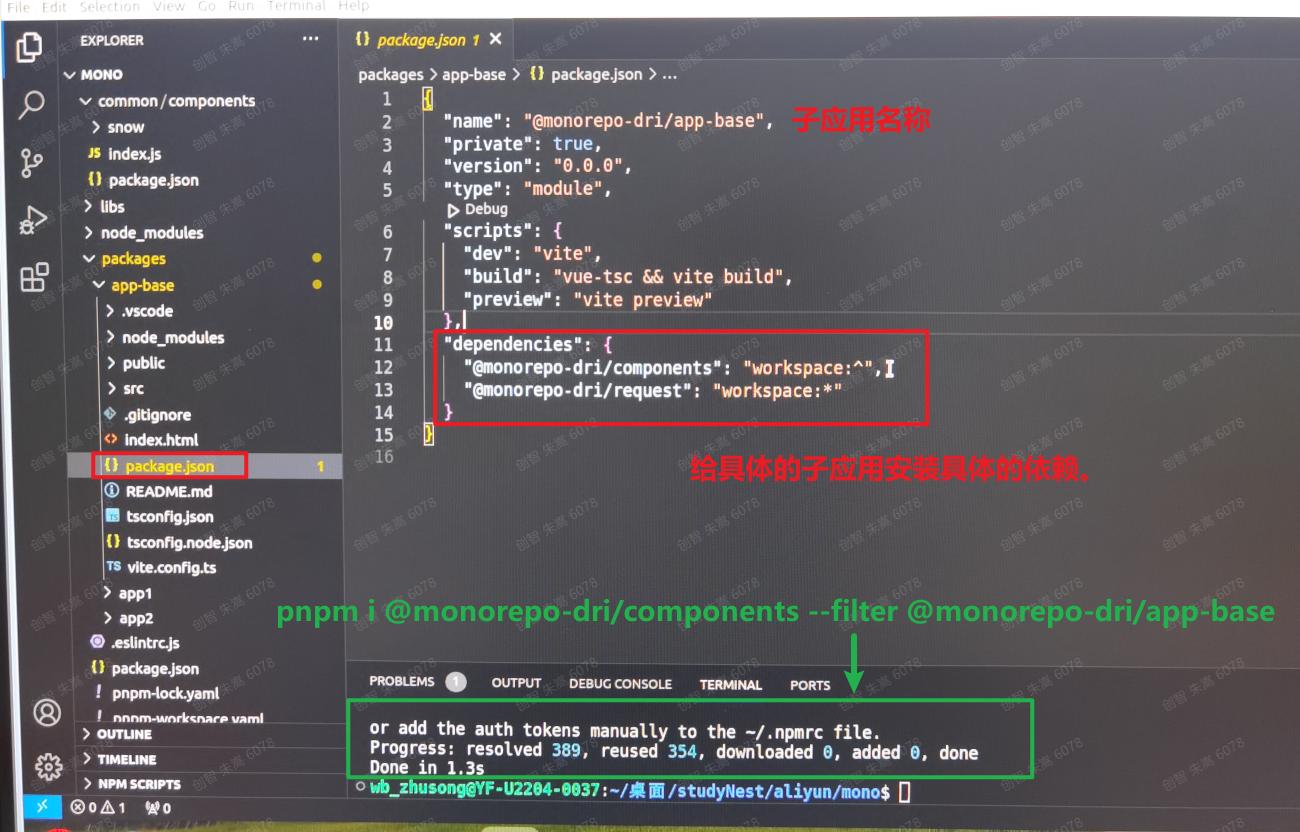Open the Terminal menu in the menu bar

point(296,7)
